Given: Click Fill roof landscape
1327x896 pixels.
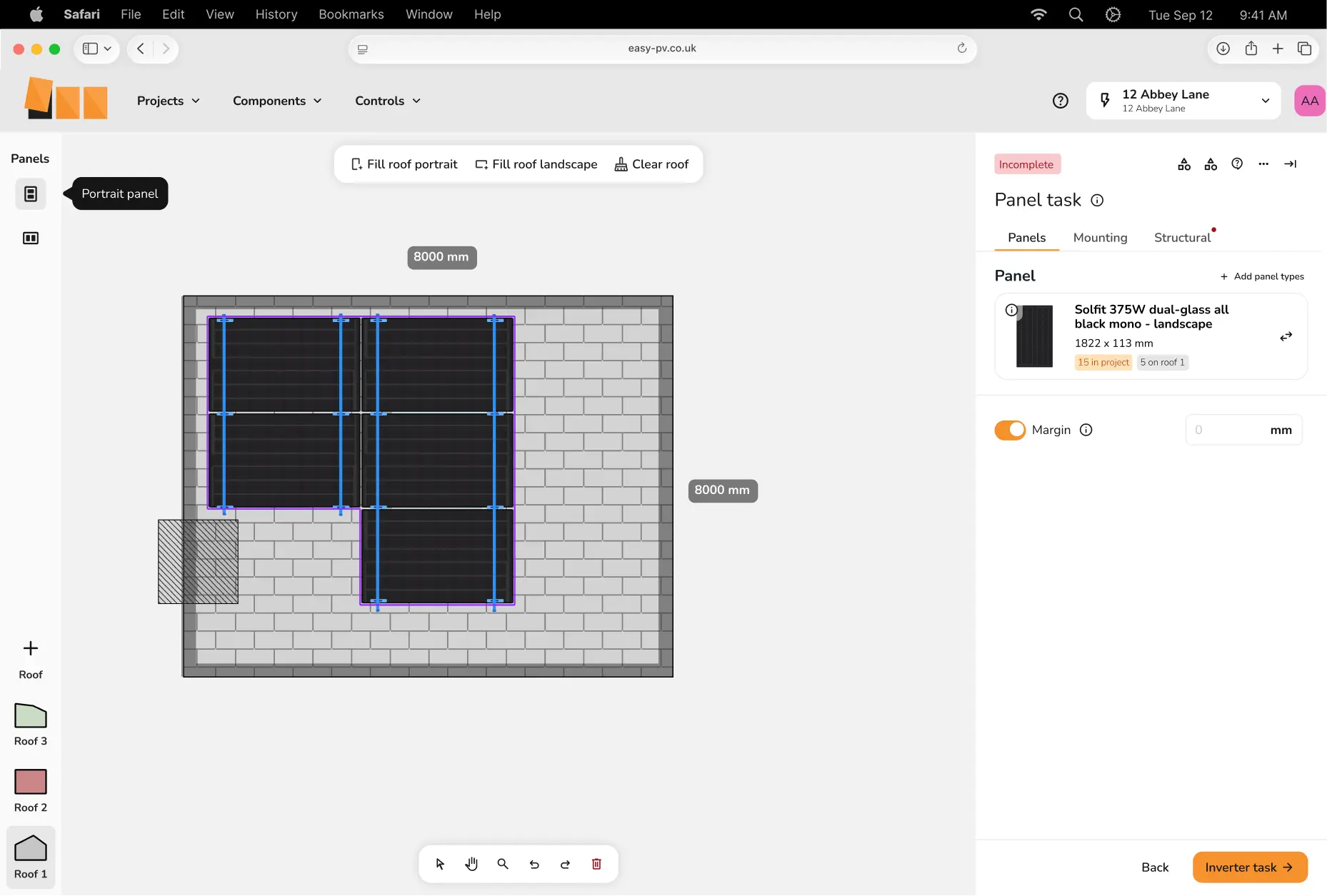Looking at the screenshot, I should click(x=536, y=164).
